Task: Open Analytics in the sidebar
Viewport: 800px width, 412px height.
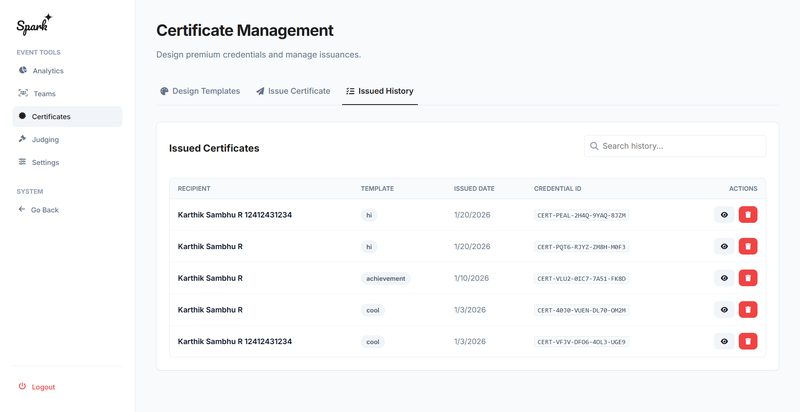Action: click(x=47, y=71)
